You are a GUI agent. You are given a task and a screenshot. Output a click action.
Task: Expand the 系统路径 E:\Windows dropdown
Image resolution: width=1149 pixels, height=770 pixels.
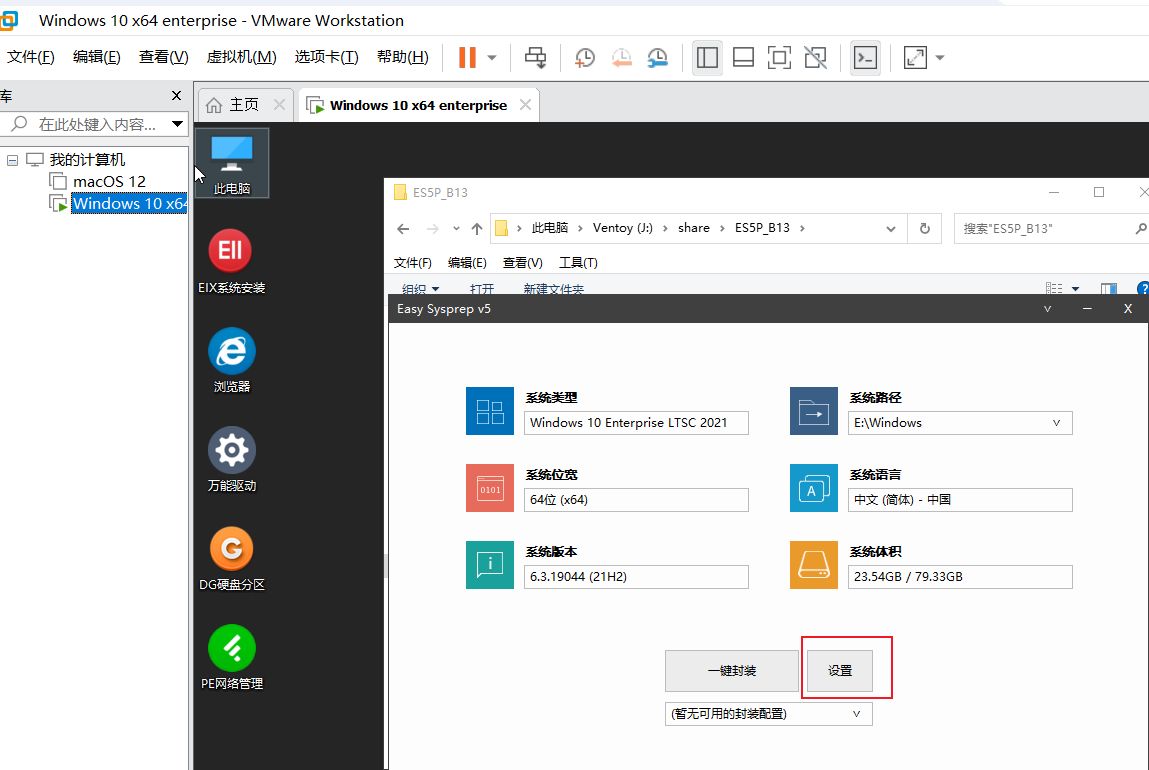click(1056, 423)
